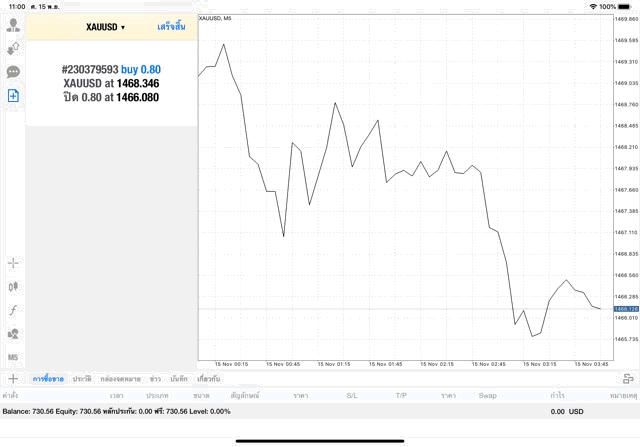640x447 pixels.
Task: Change the M5 timeframe selector
Action: pyautogui.click(x=13, y=357)
